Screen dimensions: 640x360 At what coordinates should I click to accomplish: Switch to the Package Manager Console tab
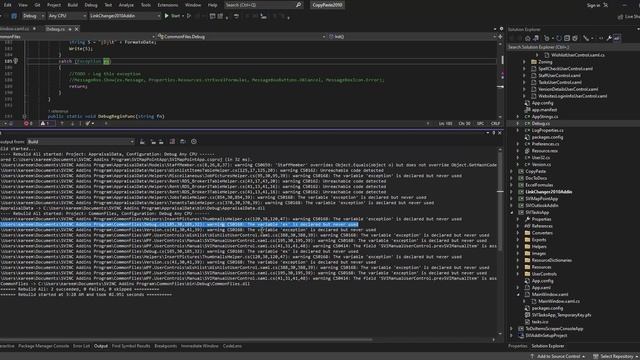point(44,346)
